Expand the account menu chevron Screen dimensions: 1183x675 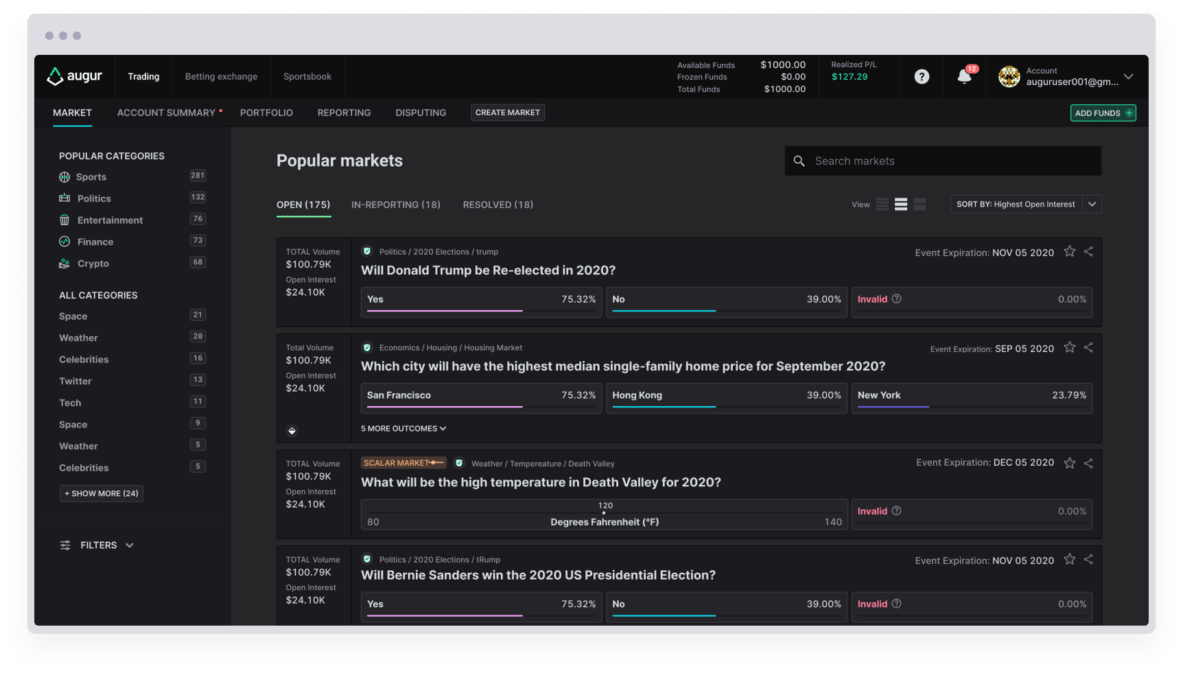click(x=1128, y=76)
